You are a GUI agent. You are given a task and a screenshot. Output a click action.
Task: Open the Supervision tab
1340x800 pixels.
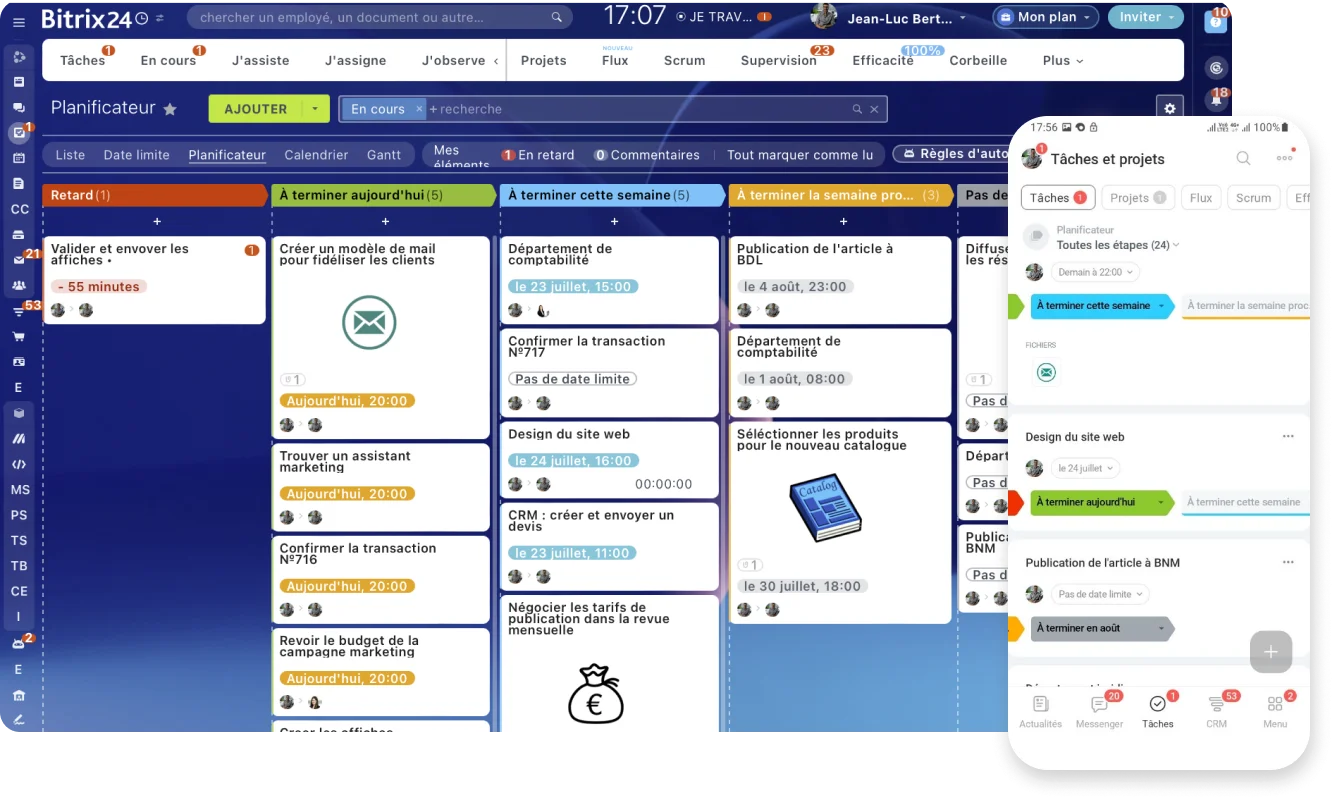(x=778, y=60)
